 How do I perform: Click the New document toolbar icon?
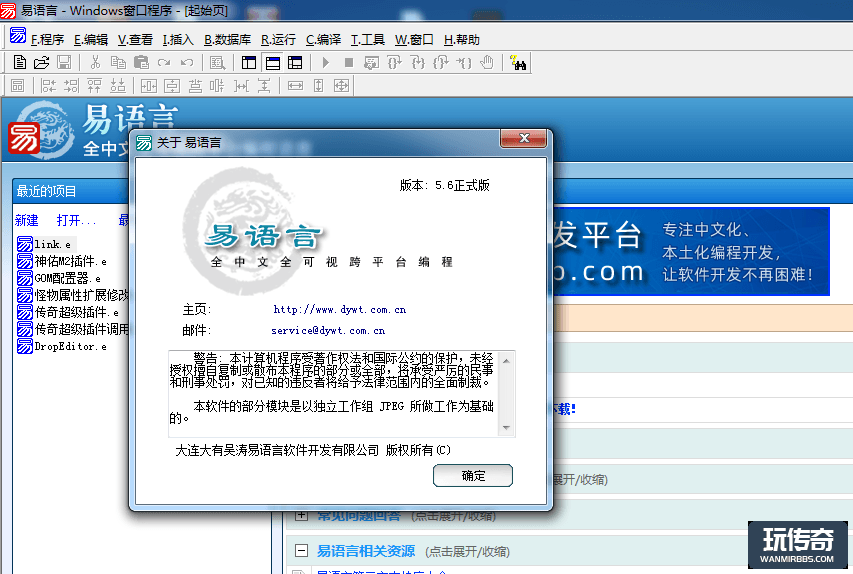20,63
